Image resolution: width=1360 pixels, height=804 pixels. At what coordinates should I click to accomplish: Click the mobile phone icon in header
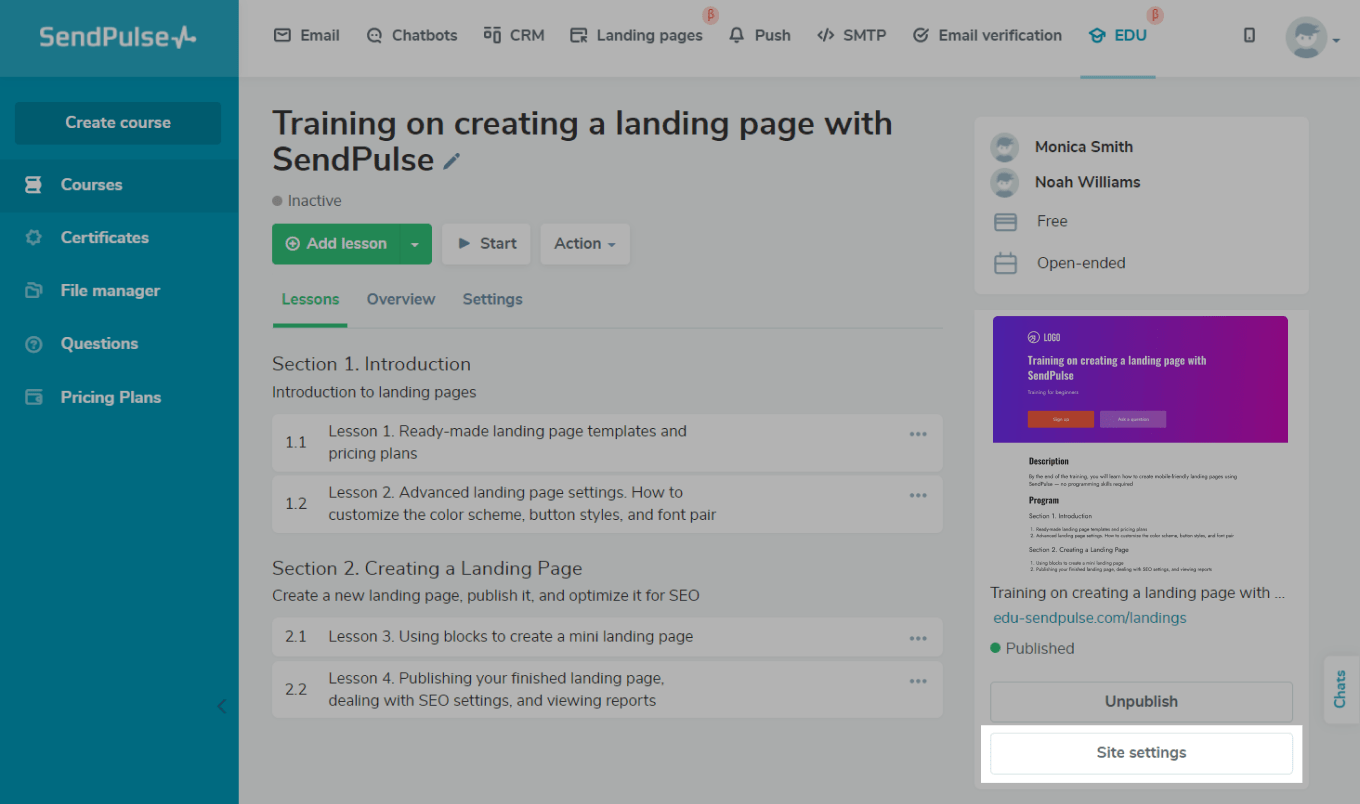(1249, 35)
